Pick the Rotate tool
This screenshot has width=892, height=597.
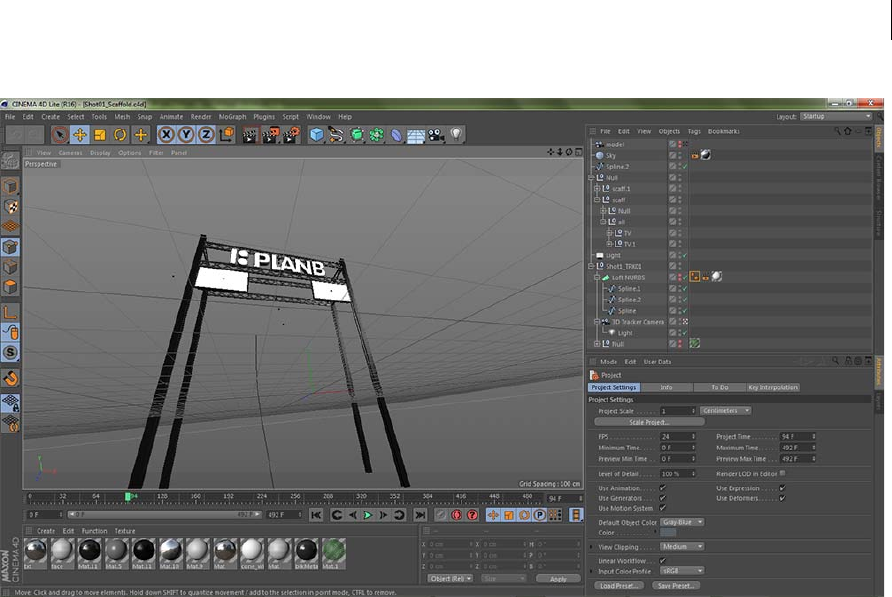pos(120,135)
